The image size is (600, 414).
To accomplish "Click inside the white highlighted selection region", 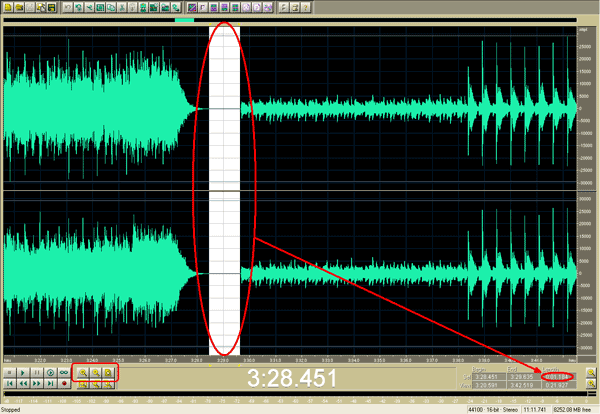I will [225, 150].
